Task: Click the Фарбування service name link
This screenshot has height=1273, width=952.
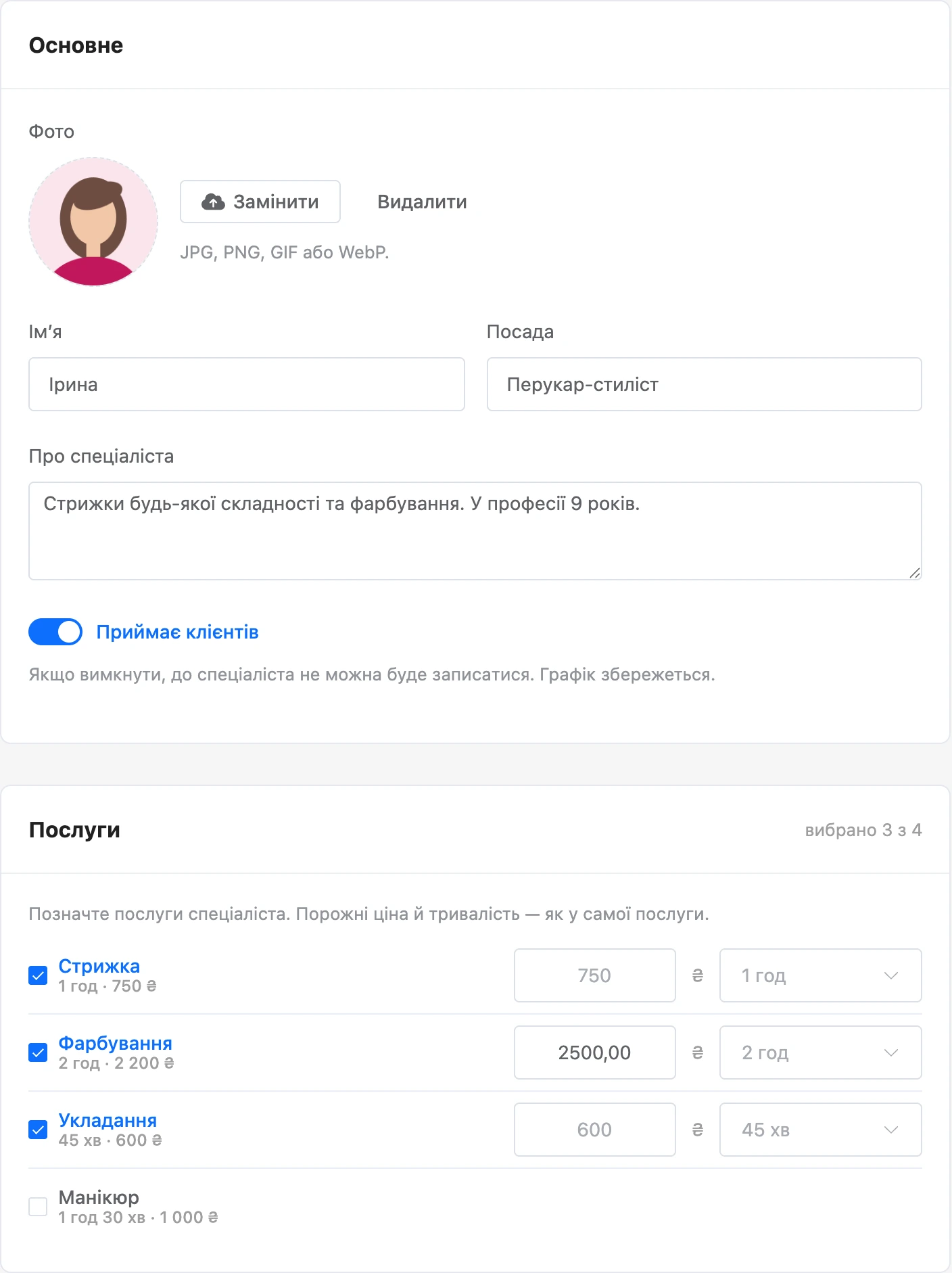Action: coord(116,1043)
